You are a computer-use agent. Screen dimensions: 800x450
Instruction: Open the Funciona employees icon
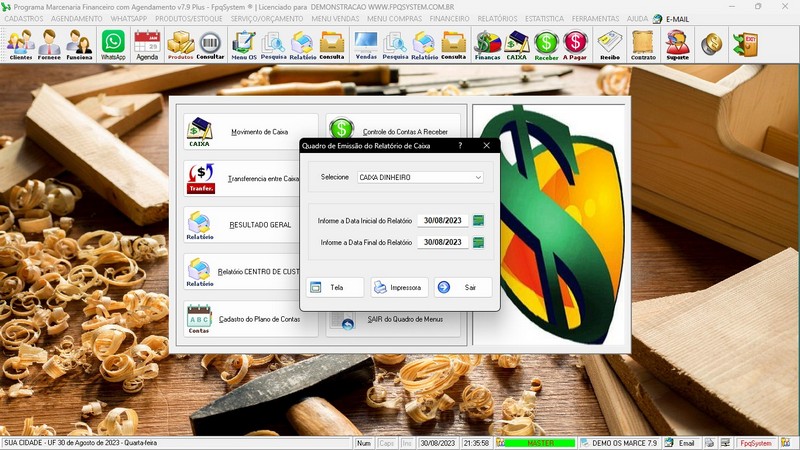[80, 44]
